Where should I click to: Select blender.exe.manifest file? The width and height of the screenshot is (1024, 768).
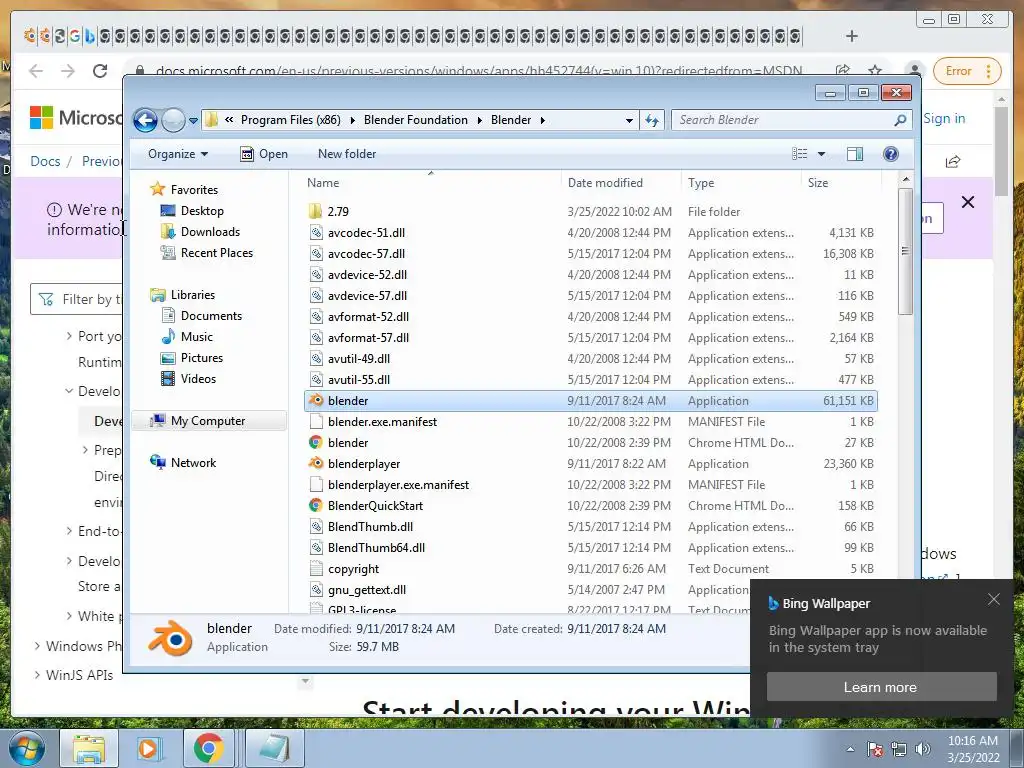tap(382, 422)
